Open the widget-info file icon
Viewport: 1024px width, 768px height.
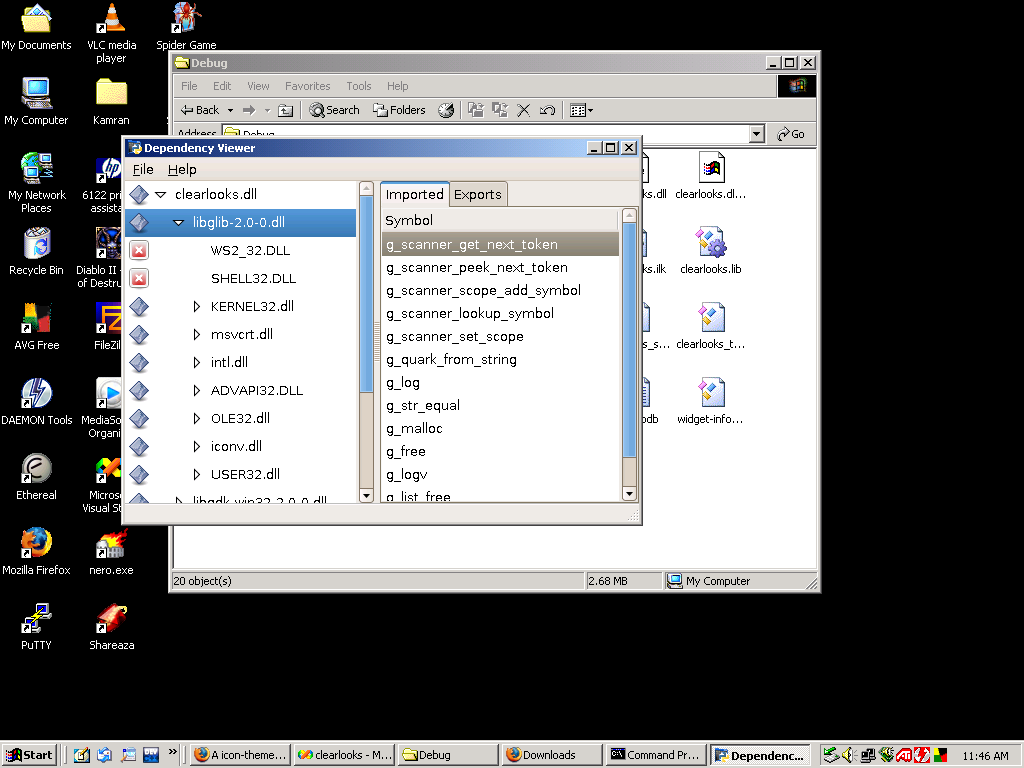click(710, 393)
